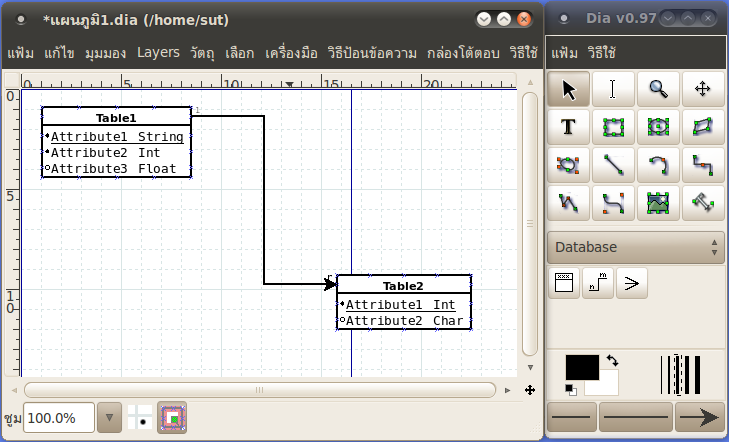Image resolution: width=729 pixels, height=442 pixels.
Task: Open แฟ้ม menu in Dia toolbox
Action: click(x=564, y=53)
